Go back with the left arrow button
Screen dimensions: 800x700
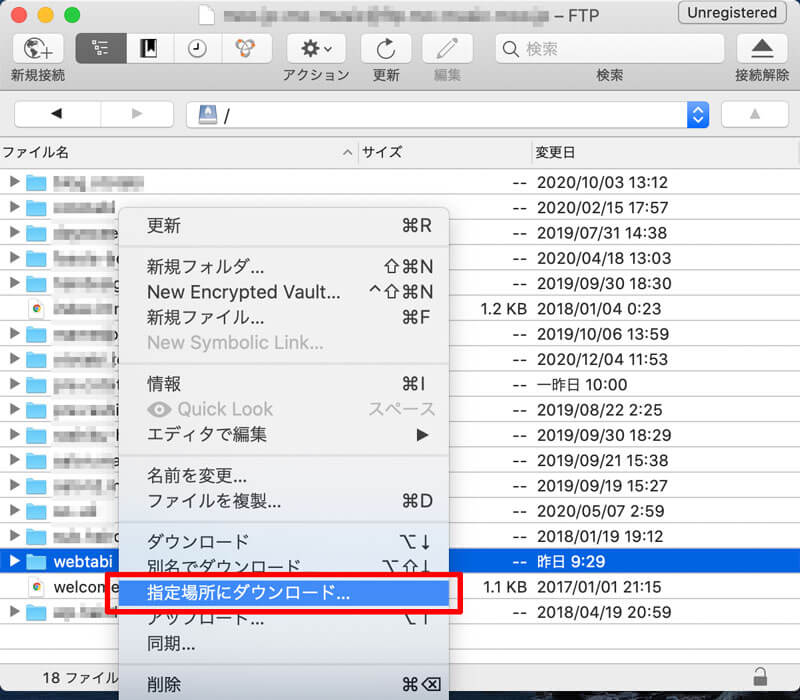[x=55, y=115]
